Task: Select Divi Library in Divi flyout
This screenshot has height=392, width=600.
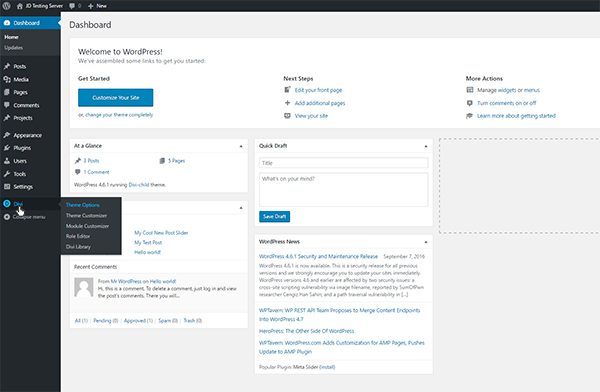Action: pos(78,247)
